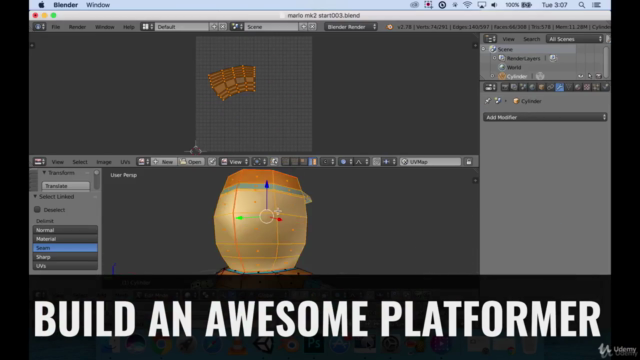Click RenderLayers data icon in outliner row
640x360 pixels.
click(553, 58)
